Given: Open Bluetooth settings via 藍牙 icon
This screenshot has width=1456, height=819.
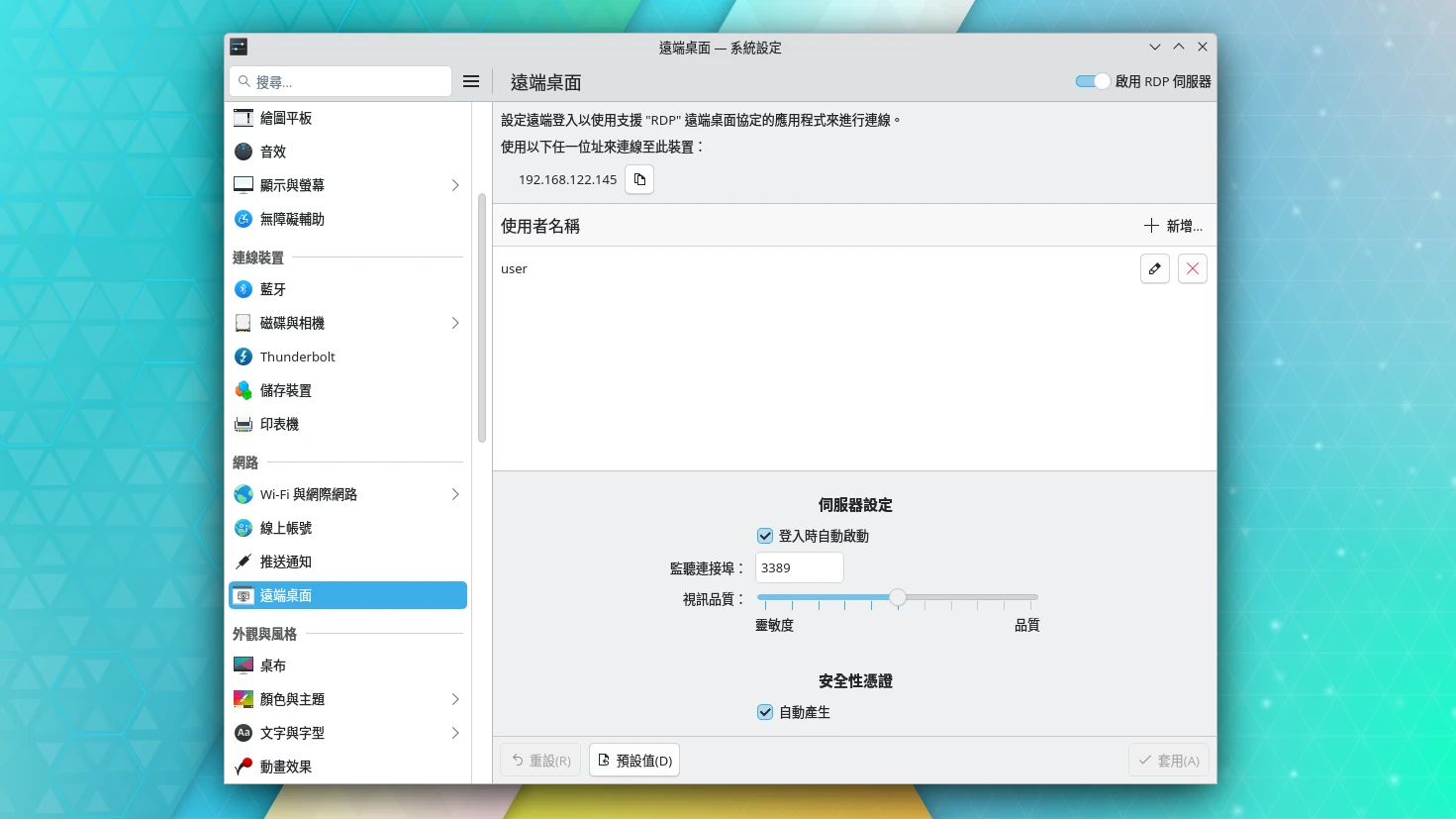Looking at the screenshot, I should (x=243, y=289).
